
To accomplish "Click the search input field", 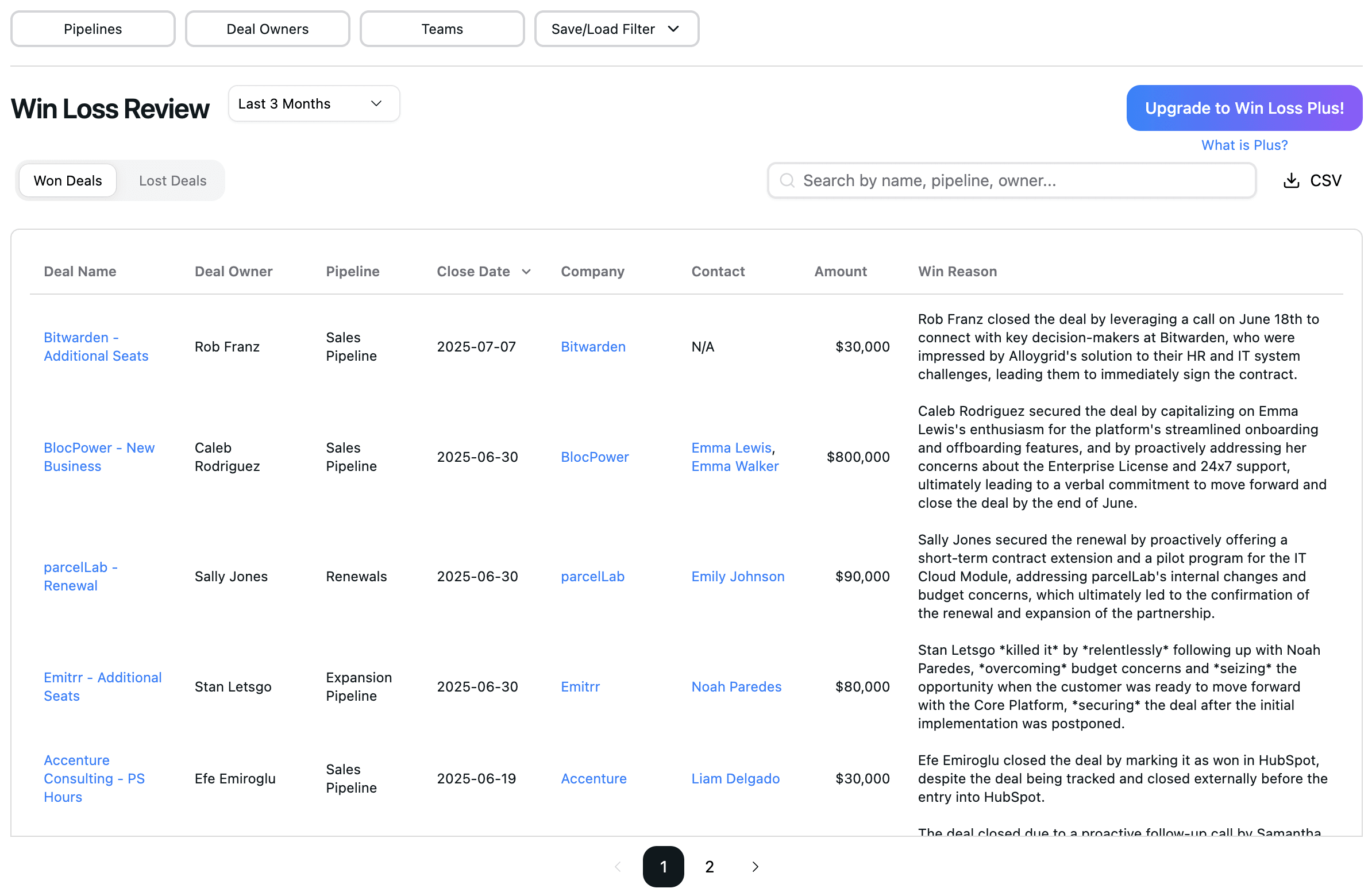I will coord(1011,180).
